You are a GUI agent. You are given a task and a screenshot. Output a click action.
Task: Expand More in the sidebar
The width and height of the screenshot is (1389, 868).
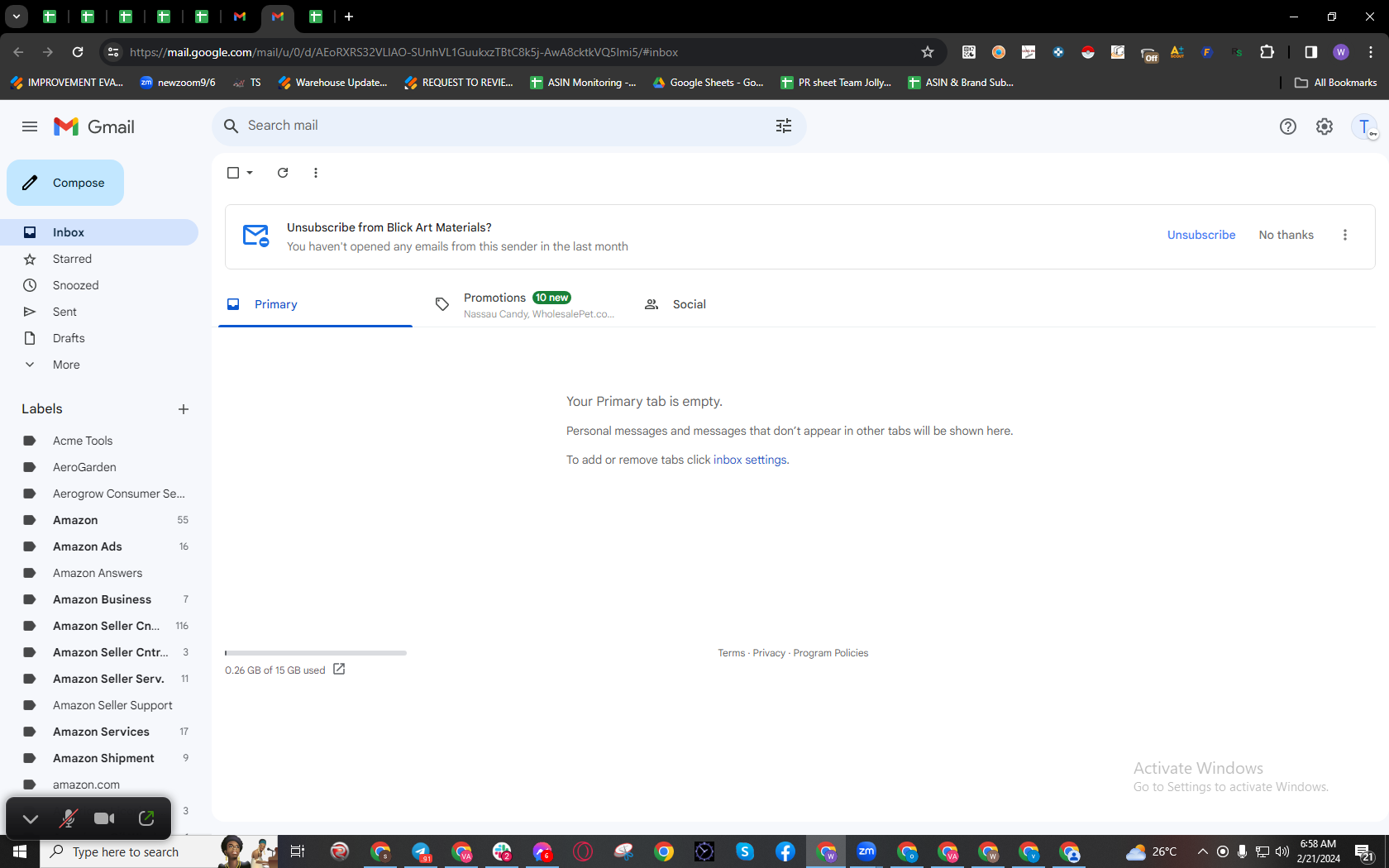(99, 365)
